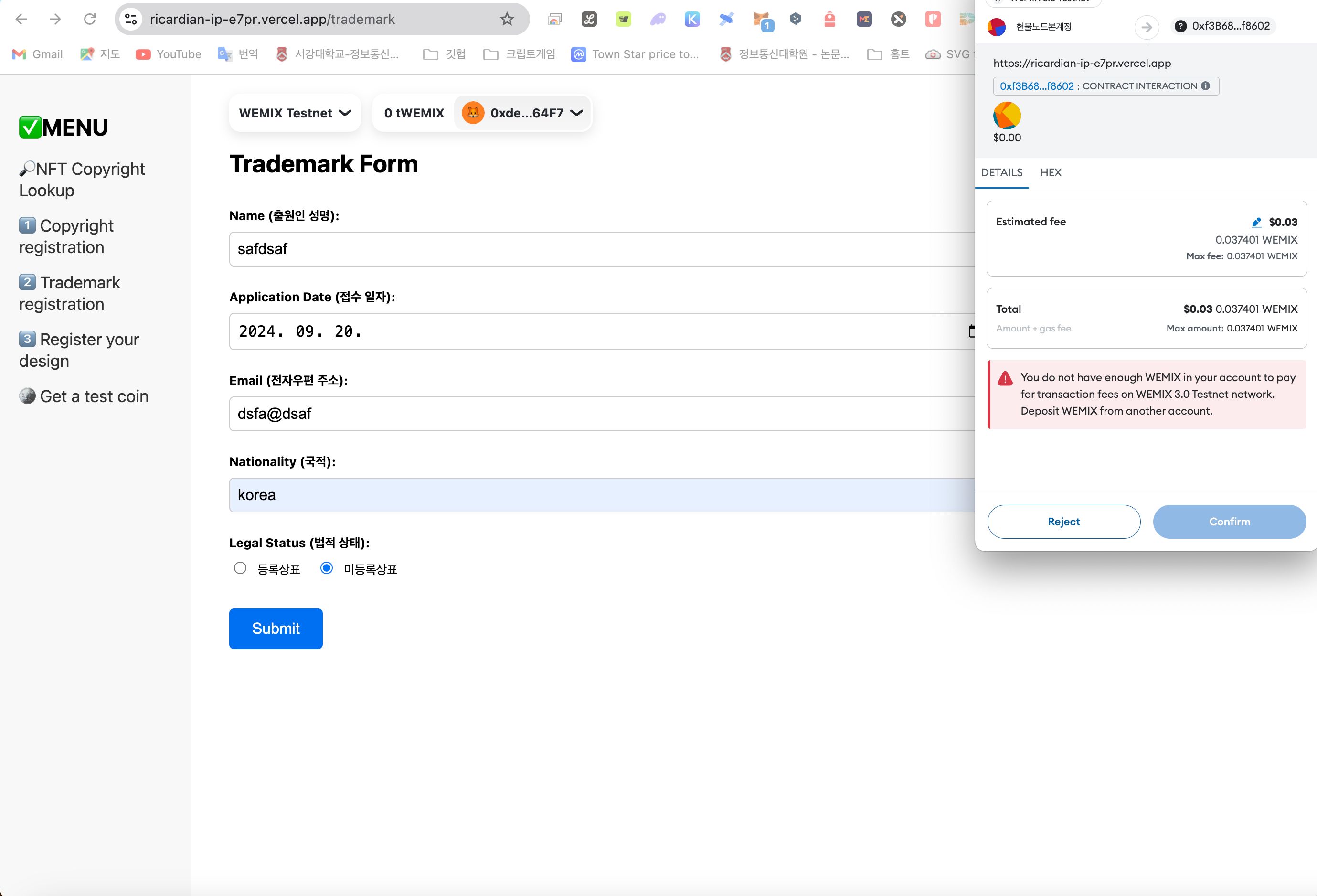Open the Magic Eden ME extension icon
Image resolution: width=1317 pixels, height=896 pixels.
(864, 19)
